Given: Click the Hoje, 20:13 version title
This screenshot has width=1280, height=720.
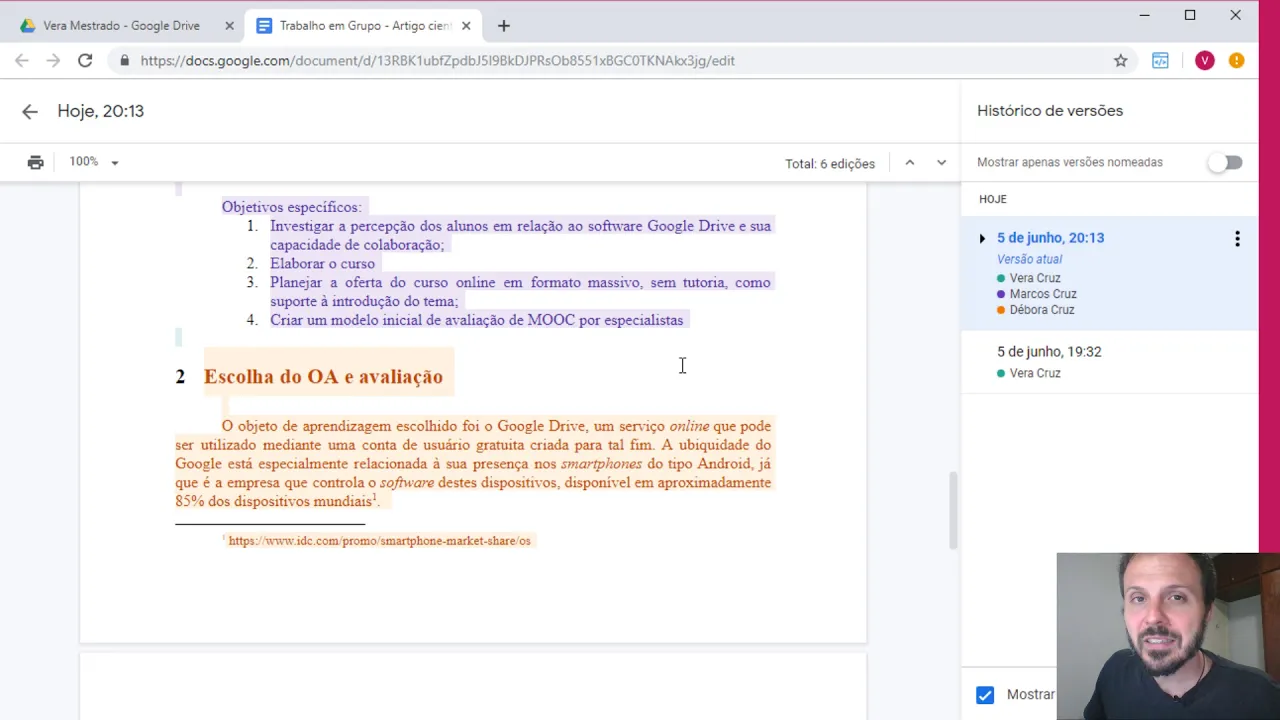Looking at the screenshot, I should pyautogui.click(x=100, y=111).
